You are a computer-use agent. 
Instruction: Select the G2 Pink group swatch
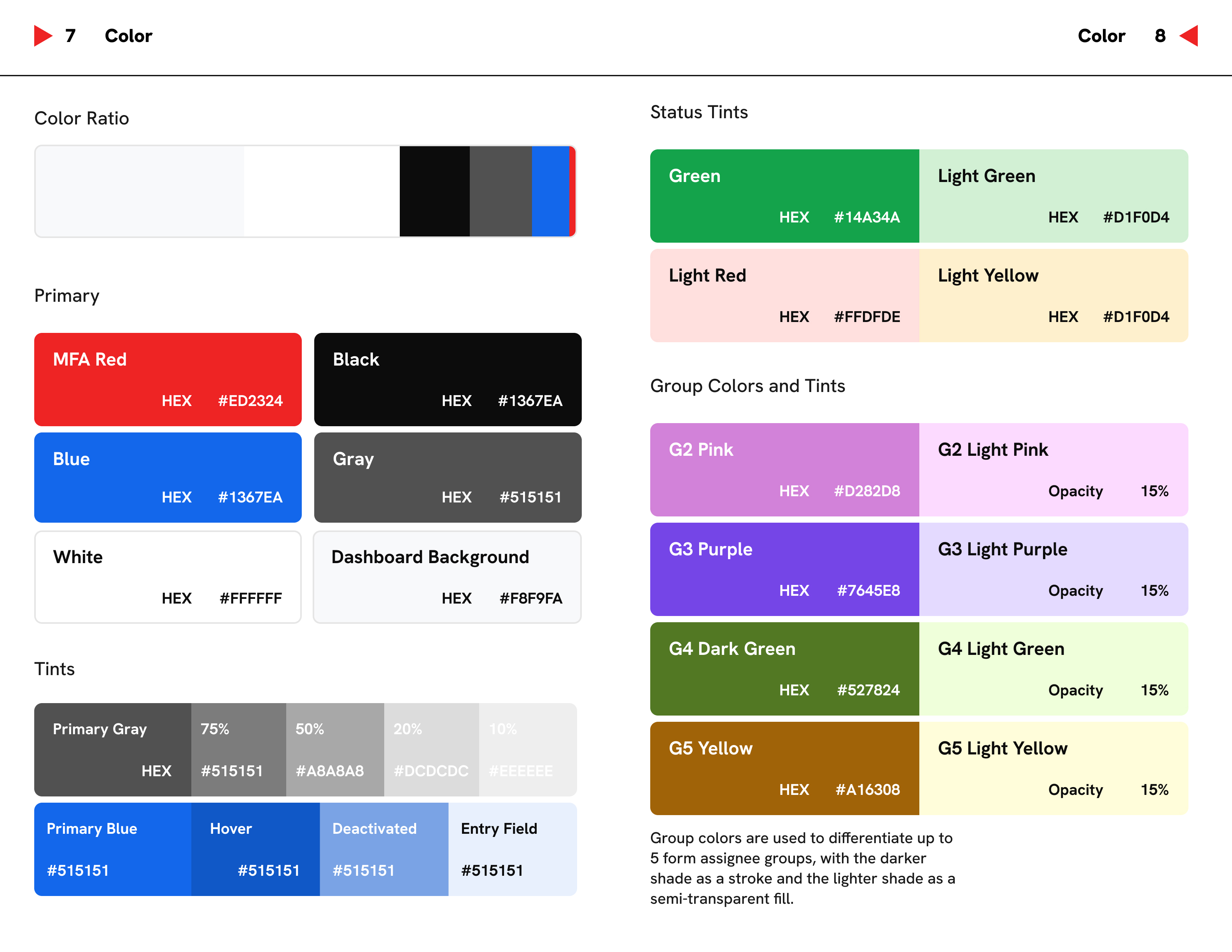[x=784, y=469]
